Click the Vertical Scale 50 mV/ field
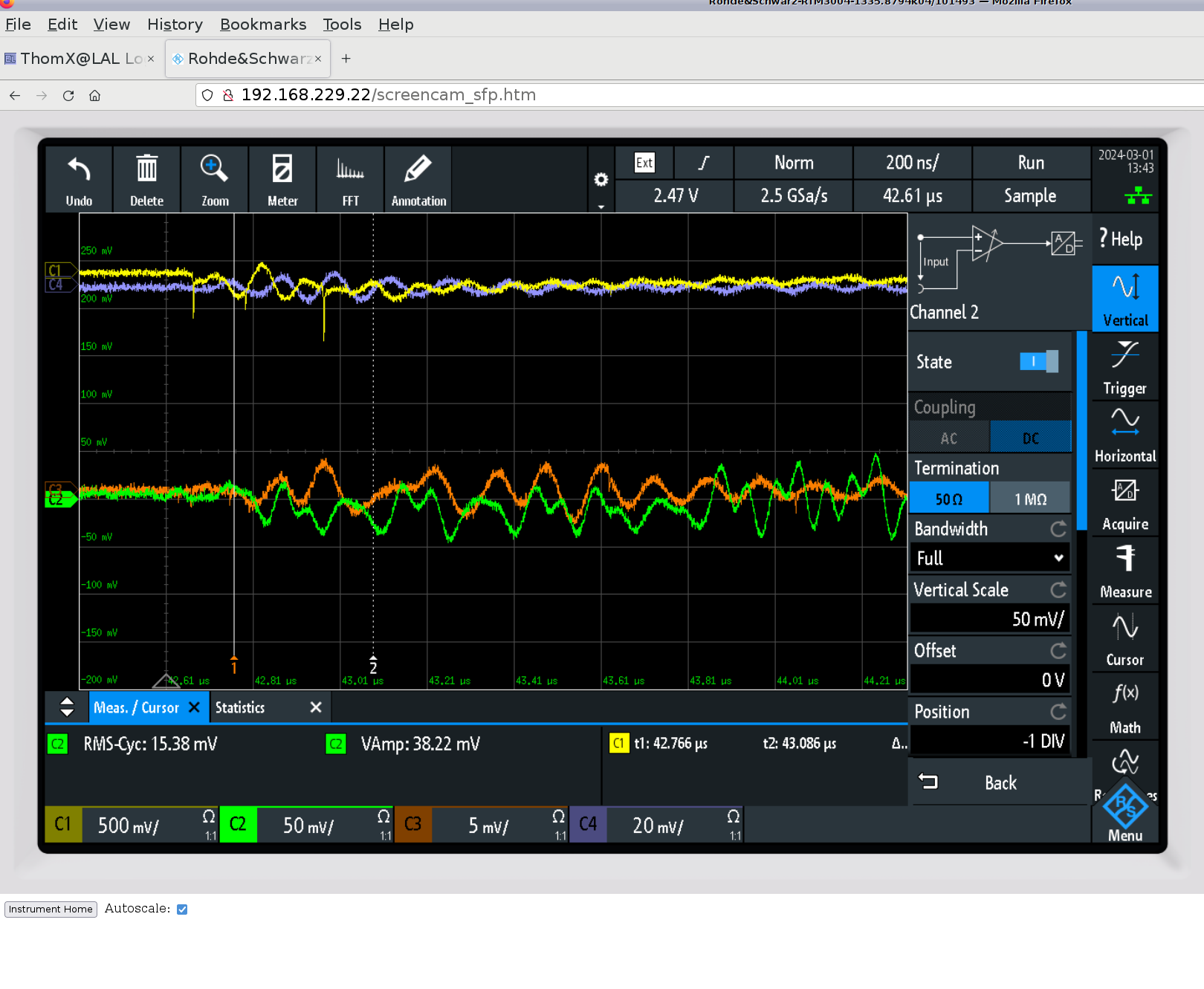The image size is (1204, 989). click(x=989, y=619)
